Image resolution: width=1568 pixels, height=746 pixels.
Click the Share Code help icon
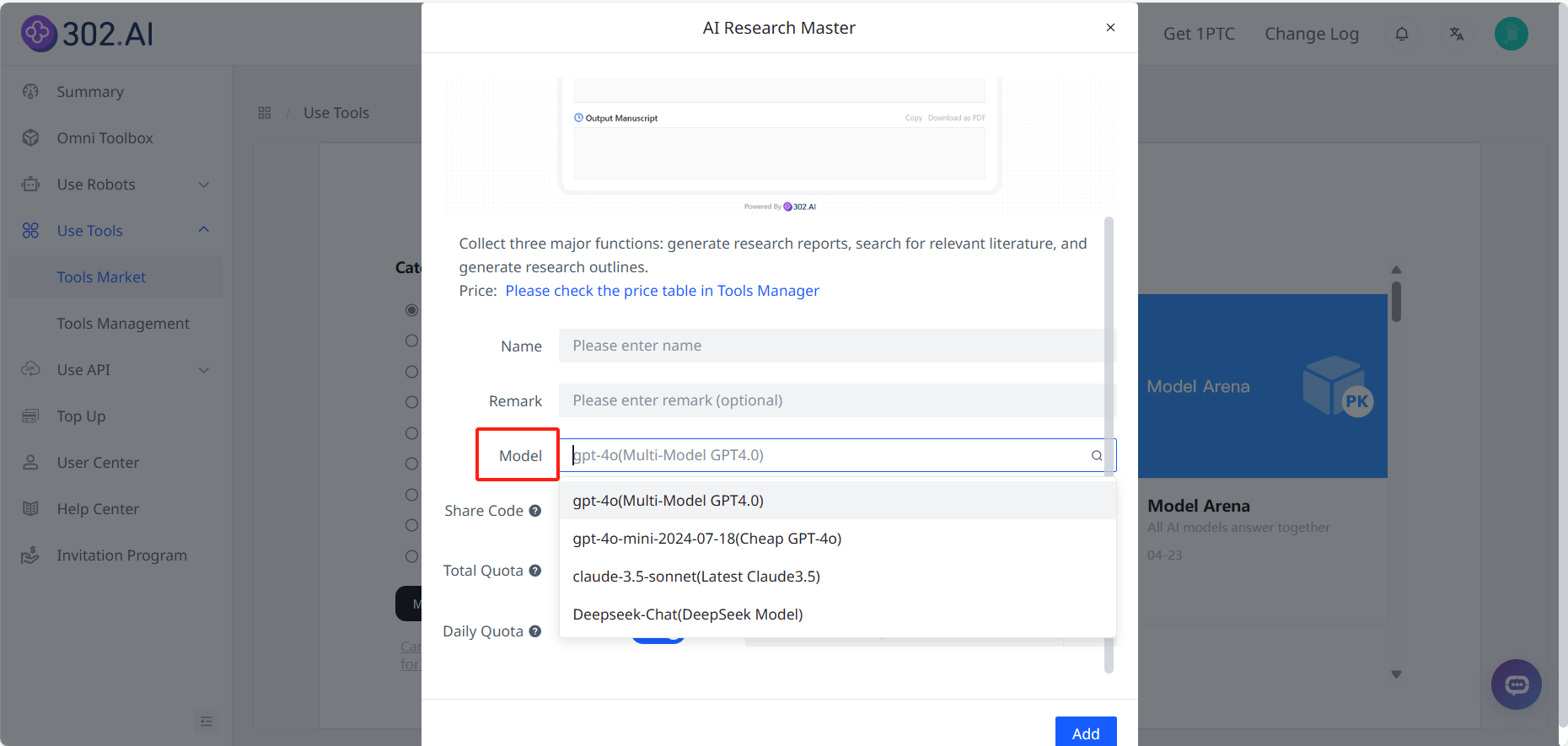[535, 511]
